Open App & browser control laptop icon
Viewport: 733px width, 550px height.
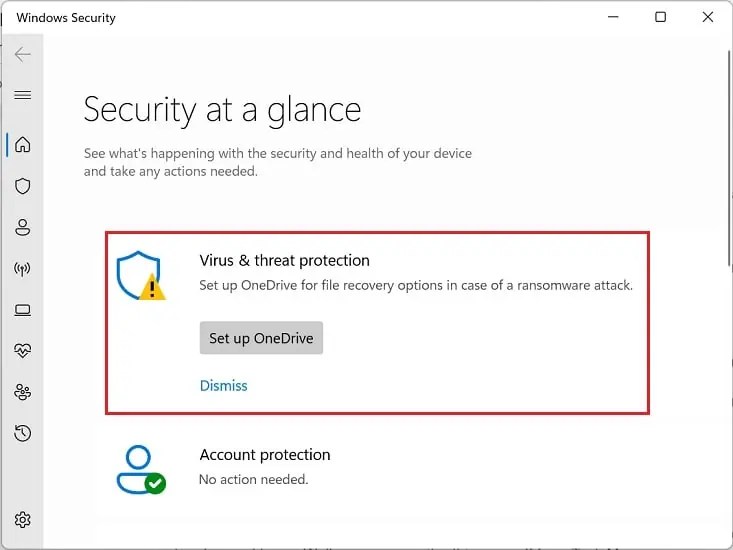[22, 310]
